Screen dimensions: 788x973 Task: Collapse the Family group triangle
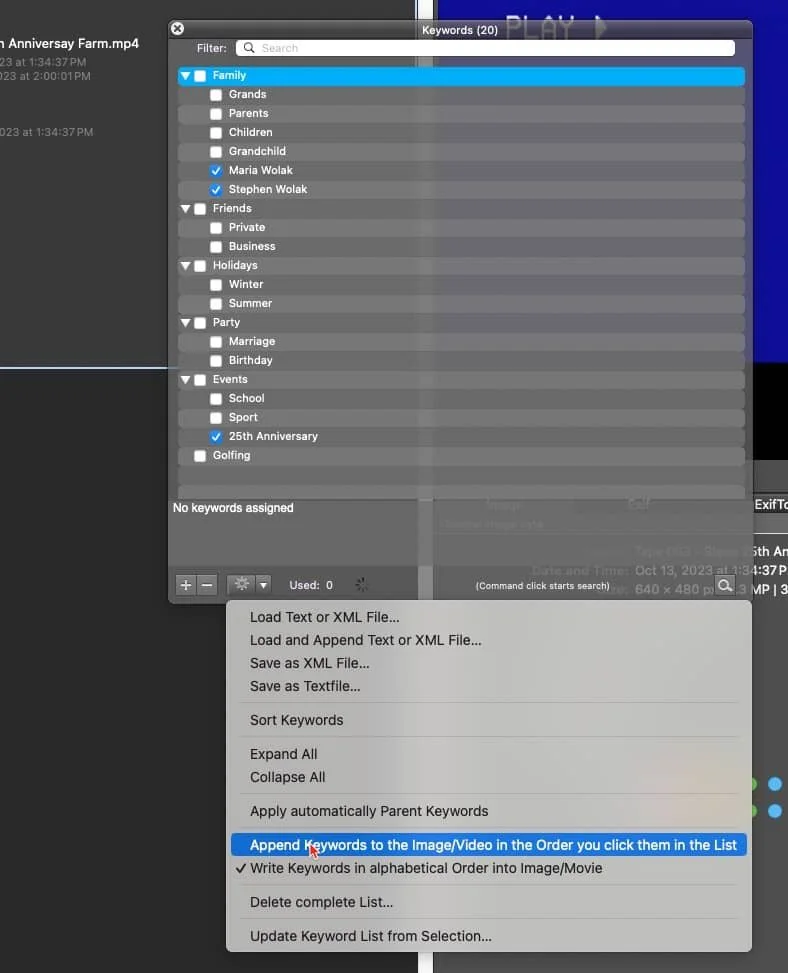point(186,76)
